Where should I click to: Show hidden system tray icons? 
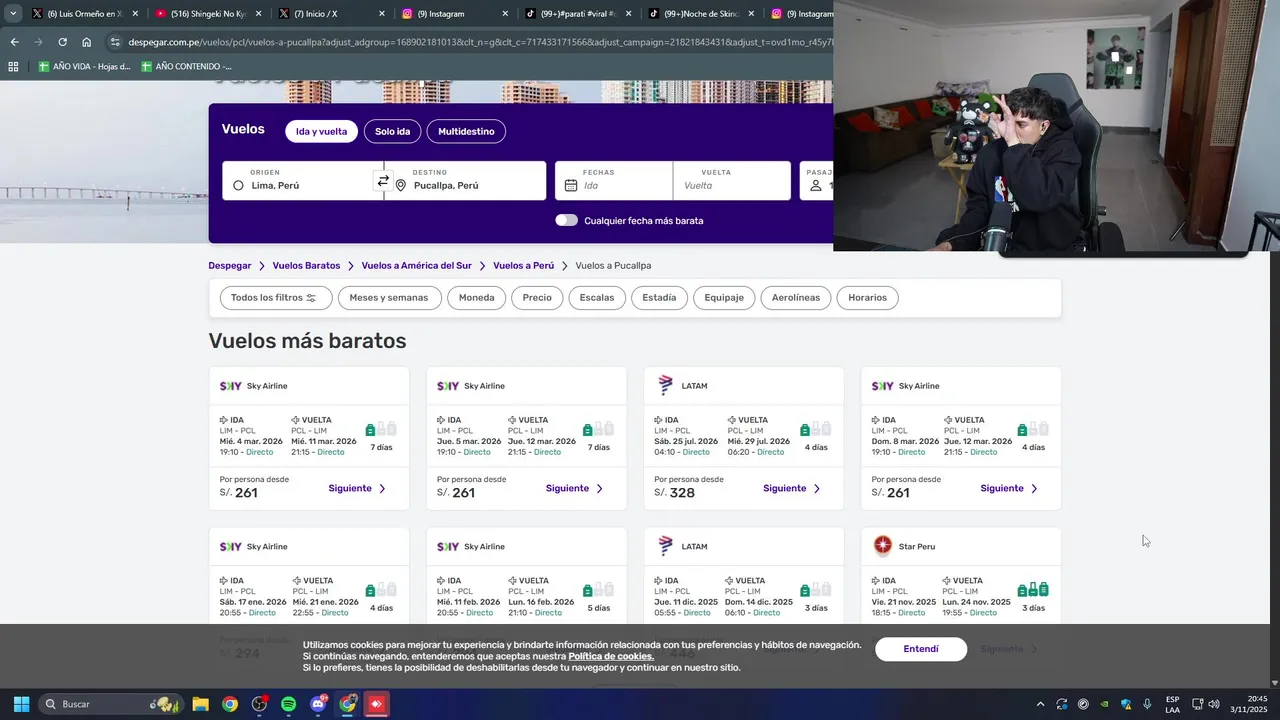pyautogui.click(x=1040, y=704)
